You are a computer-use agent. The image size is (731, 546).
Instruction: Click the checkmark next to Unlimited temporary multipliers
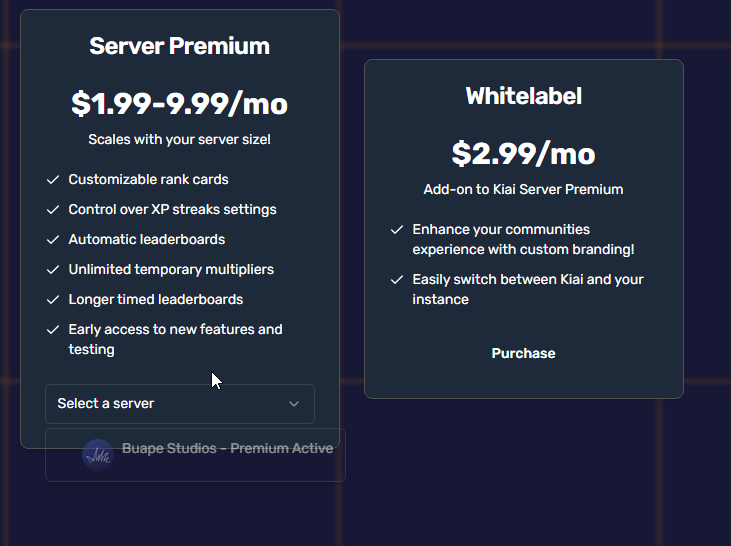(53, 270)
